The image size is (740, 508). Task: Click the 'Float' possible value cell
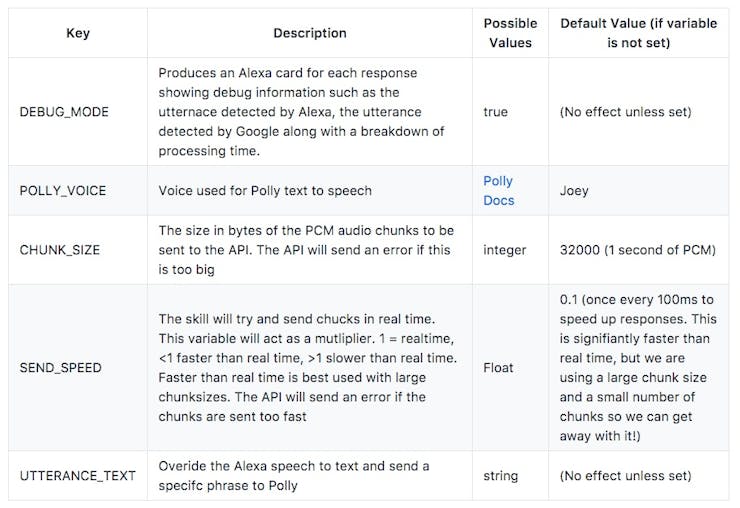pos(510,368)
